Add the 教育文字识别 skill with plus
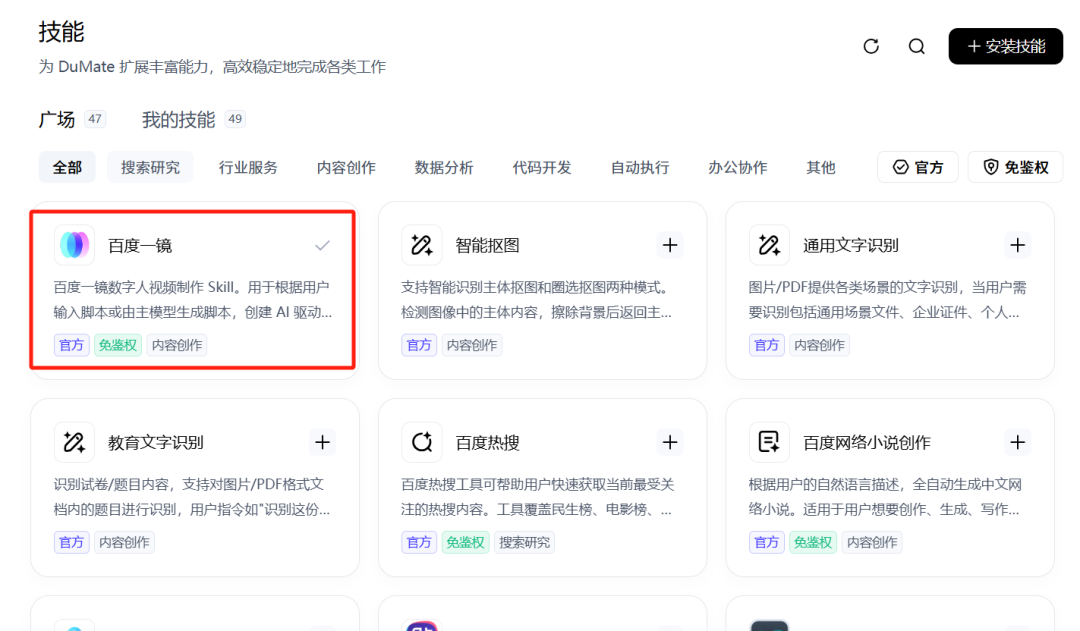 [322, 442]
